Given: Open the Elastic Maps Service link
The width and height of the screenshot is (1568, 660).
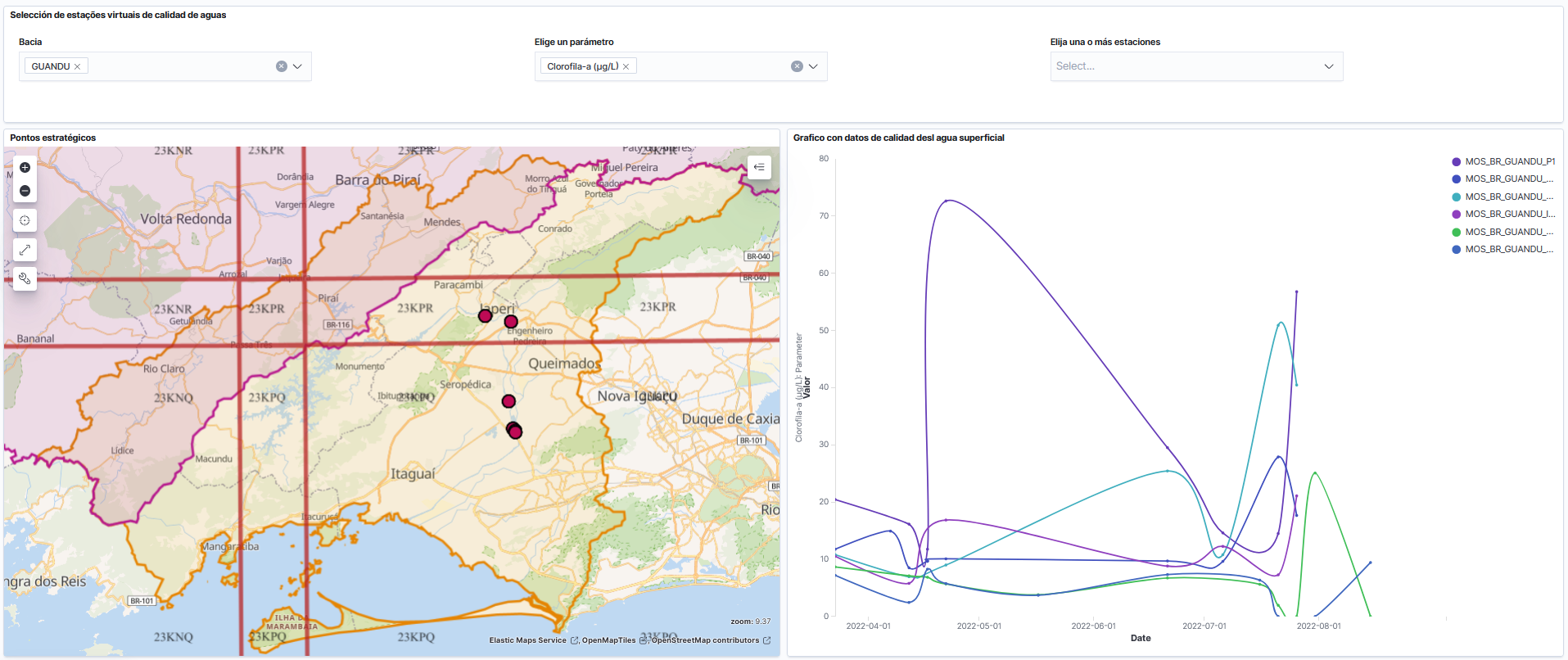Looking at the screenshot, I should point(528,640).
